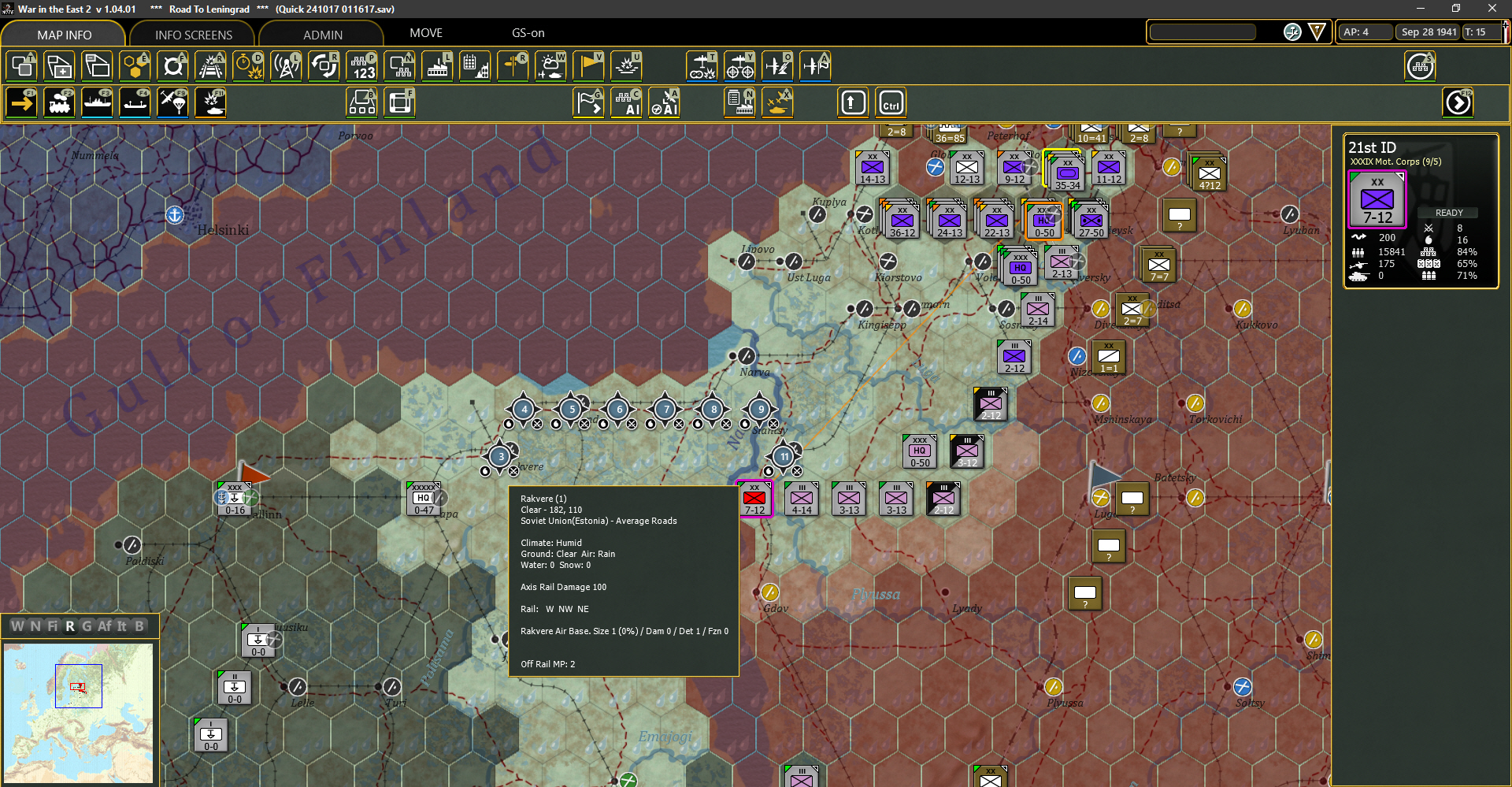Click the gear ring (F) toolbar icon
Screen dimensions: 1512x787
tap(172, 66)
